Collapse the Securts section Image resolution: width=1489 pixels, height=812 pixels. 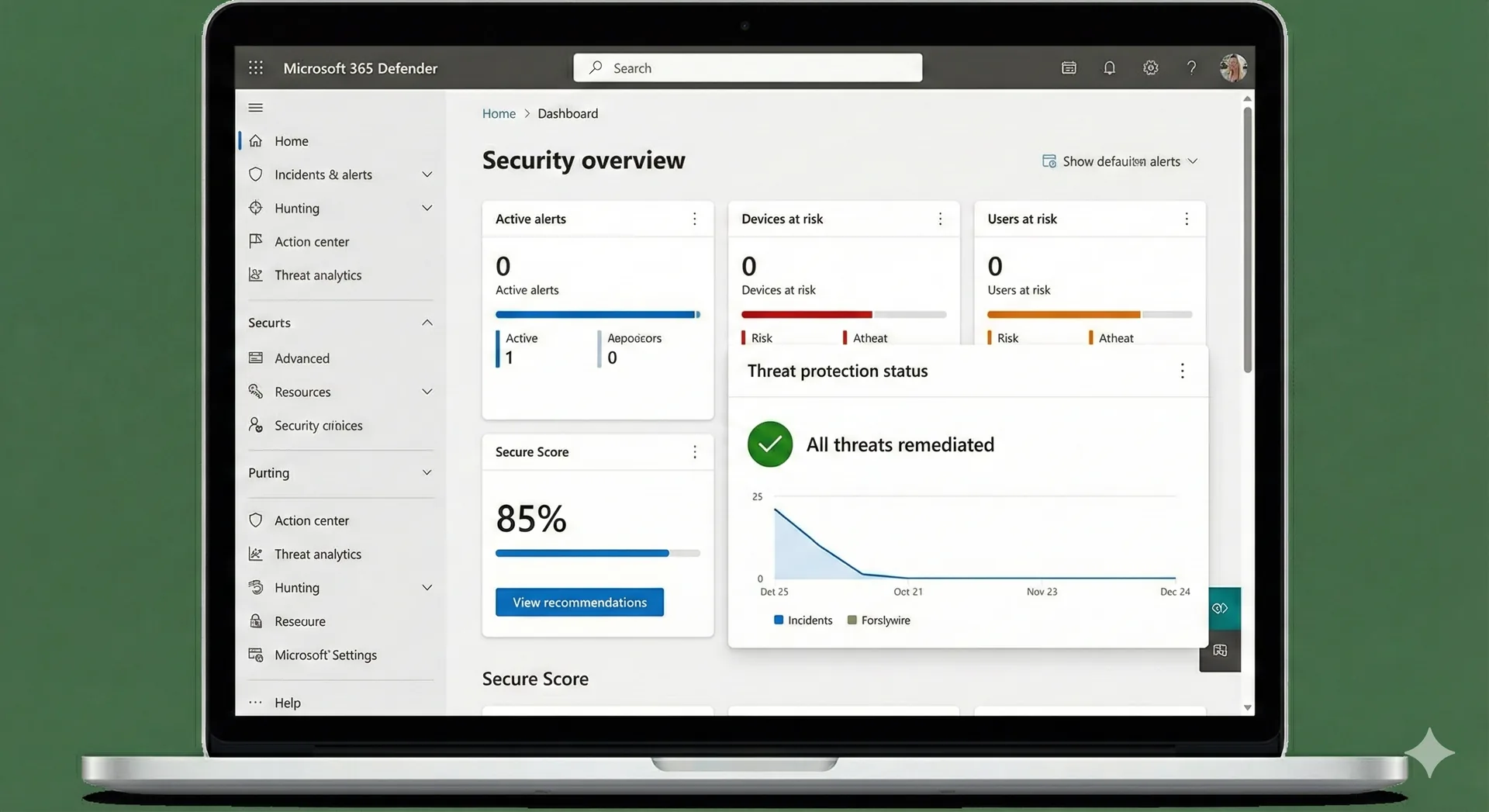pyautogui.click(x=427, y=323)
